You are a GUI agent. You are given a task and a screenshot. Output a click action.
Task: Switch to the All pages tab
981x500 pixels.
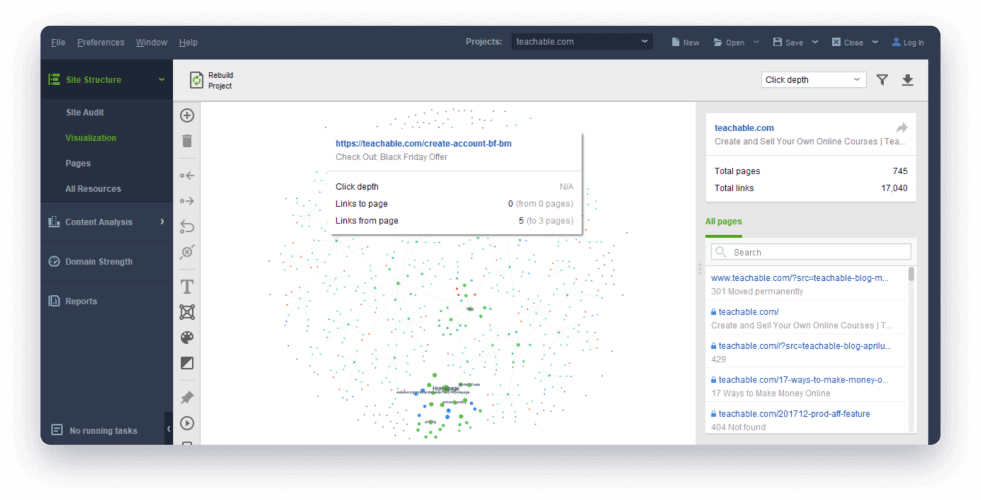723,222
